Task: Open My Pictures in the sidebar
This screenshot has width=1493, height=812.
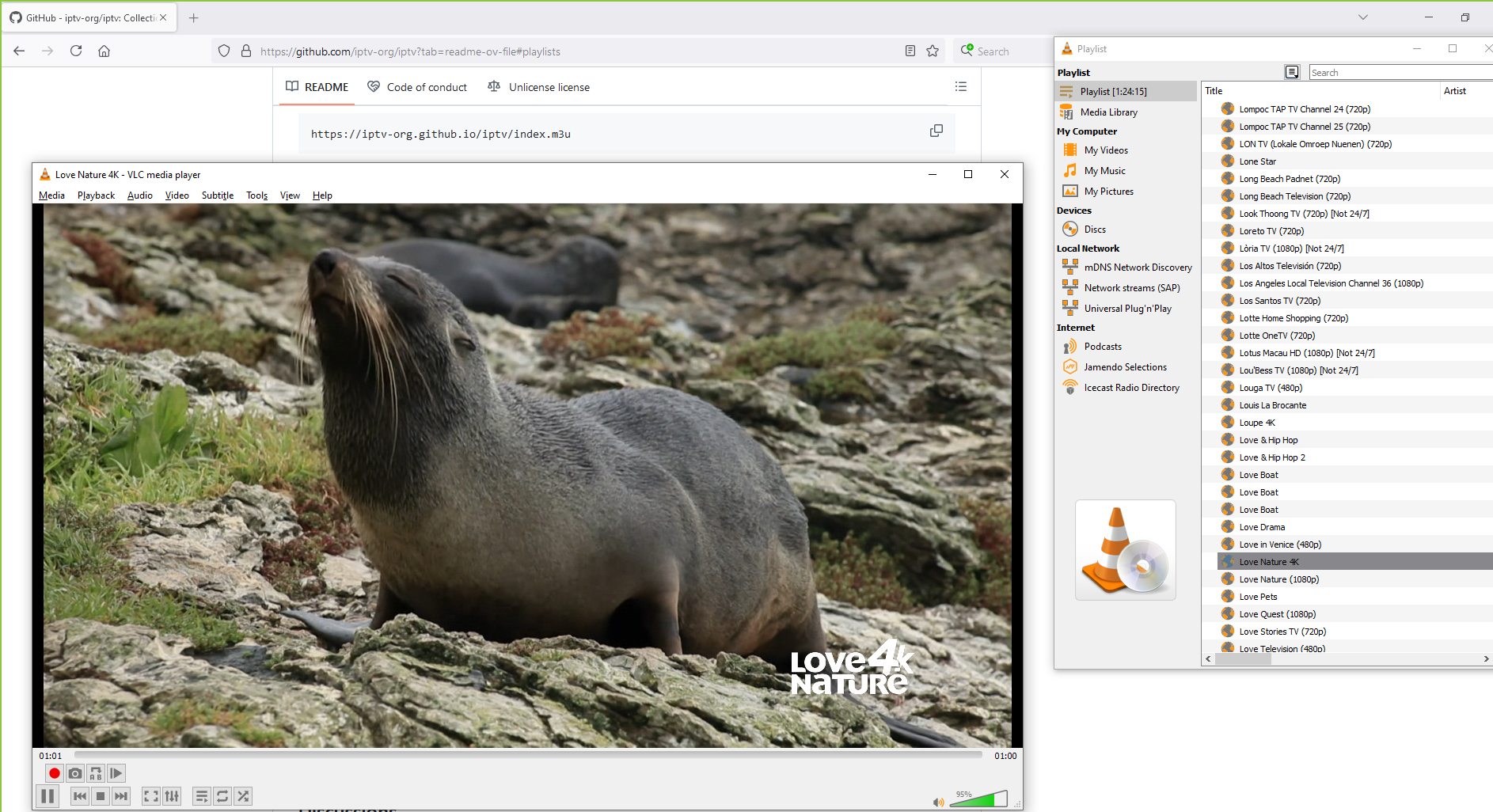Action: (1126, 192)
